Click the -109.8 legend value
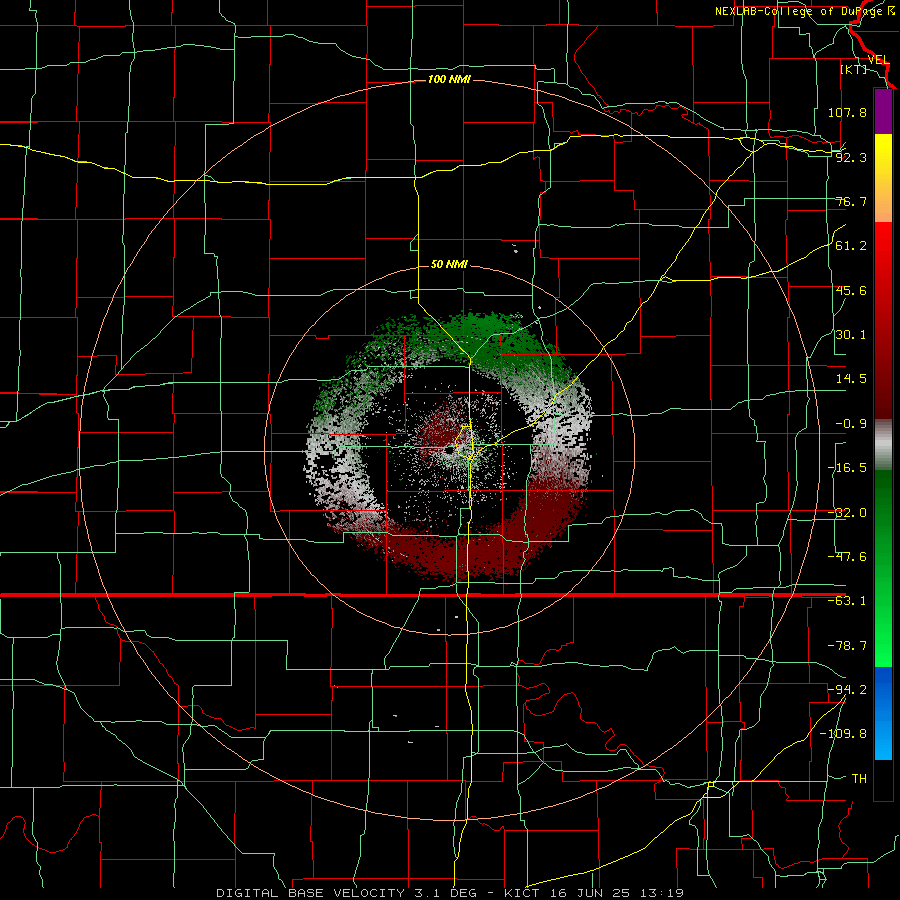 [x=843, y=734]
